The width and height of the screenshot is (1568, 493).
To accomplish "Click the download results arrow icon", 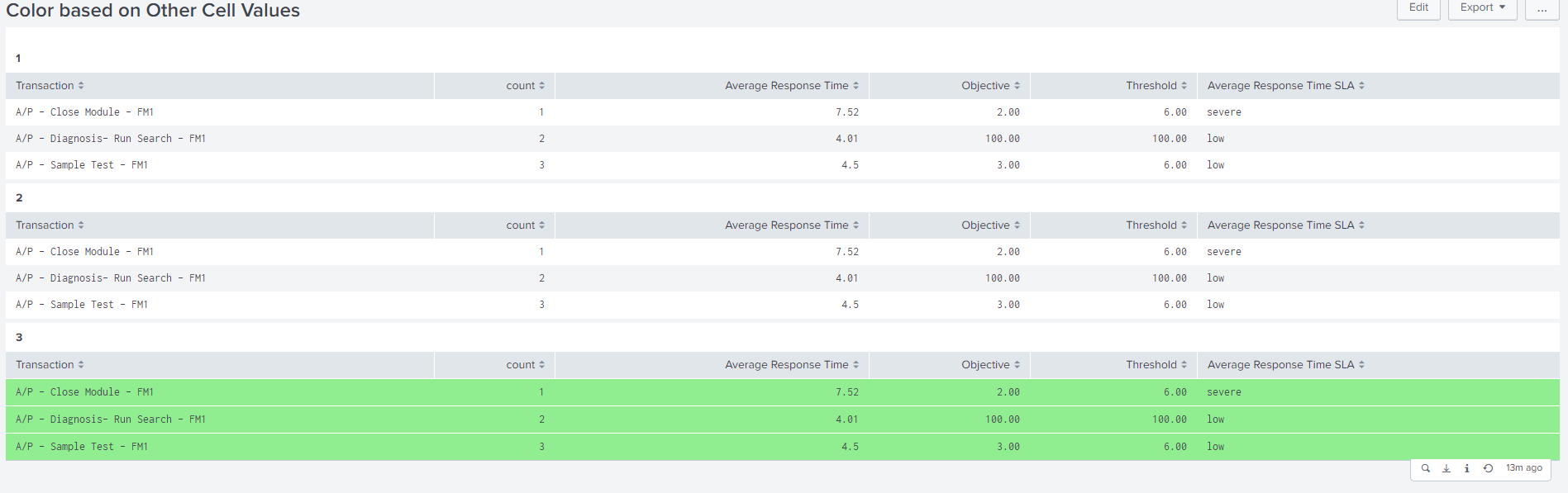I will 1446,468.
